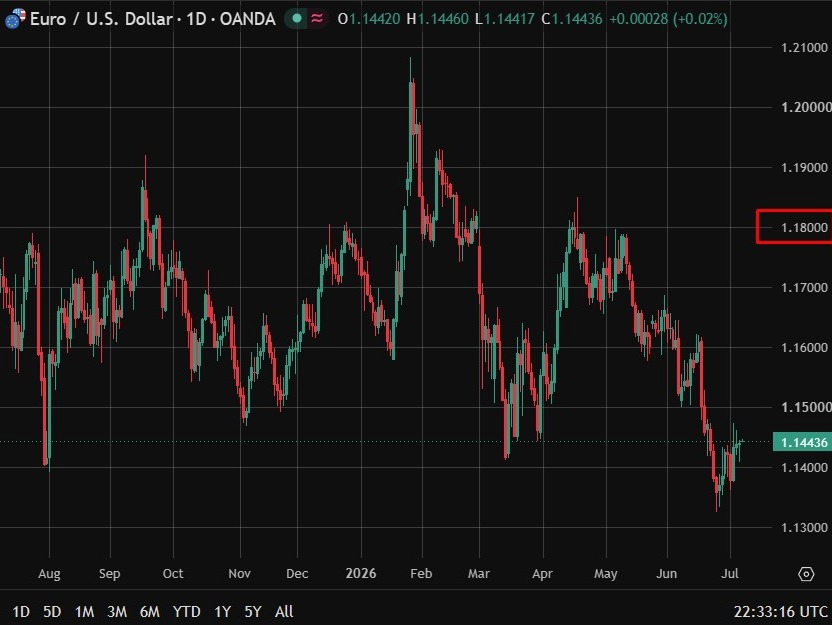Click the low value L1.14417
The image size is (832, 625).
point(505,19)
